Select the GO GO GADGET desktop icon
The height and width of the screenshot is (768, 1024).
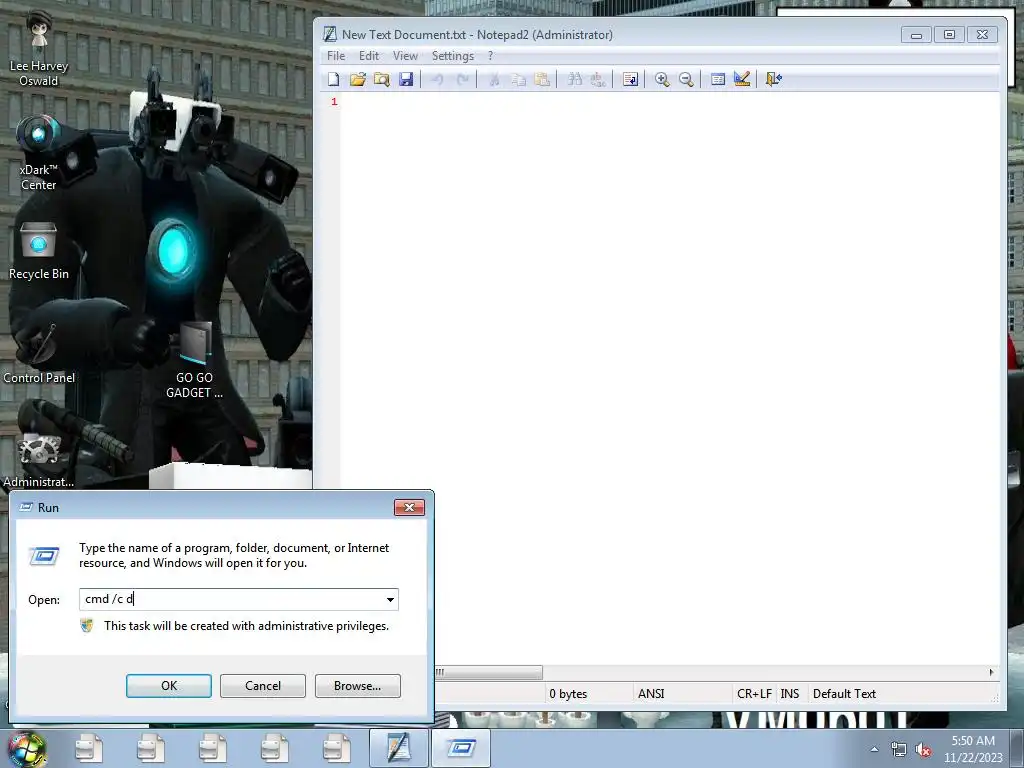pyautogui.click(x=195, y=360)
